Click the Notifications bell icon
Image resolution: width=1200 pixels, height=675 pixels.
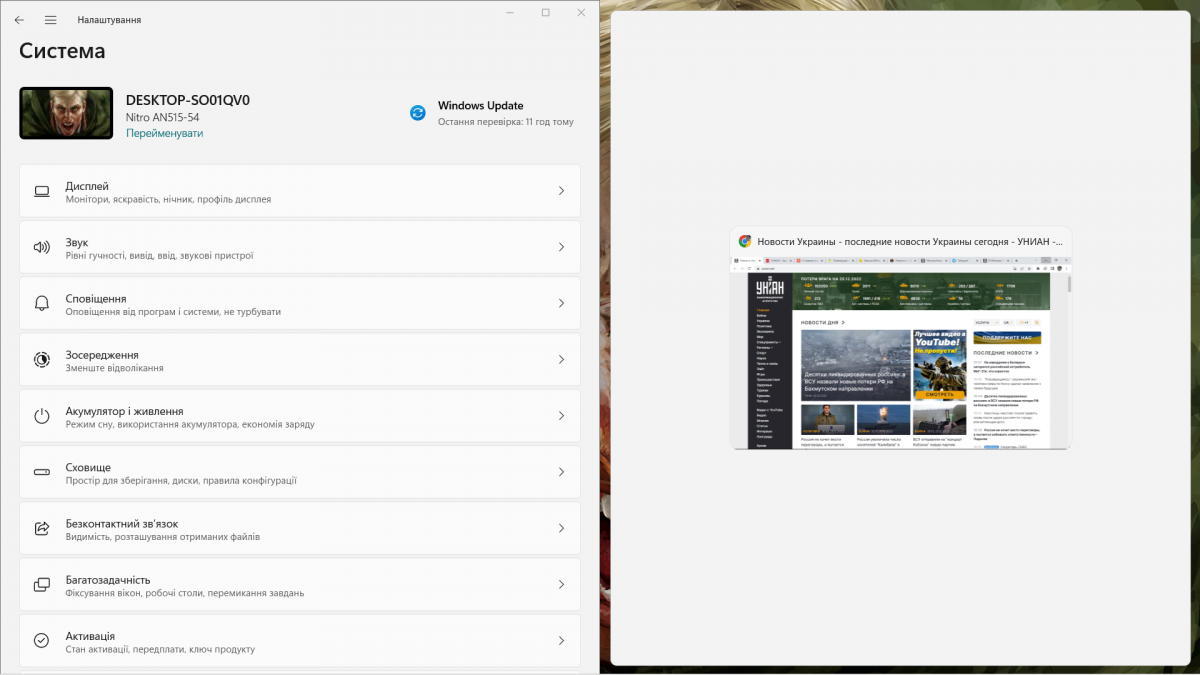[x=42, y=303]
